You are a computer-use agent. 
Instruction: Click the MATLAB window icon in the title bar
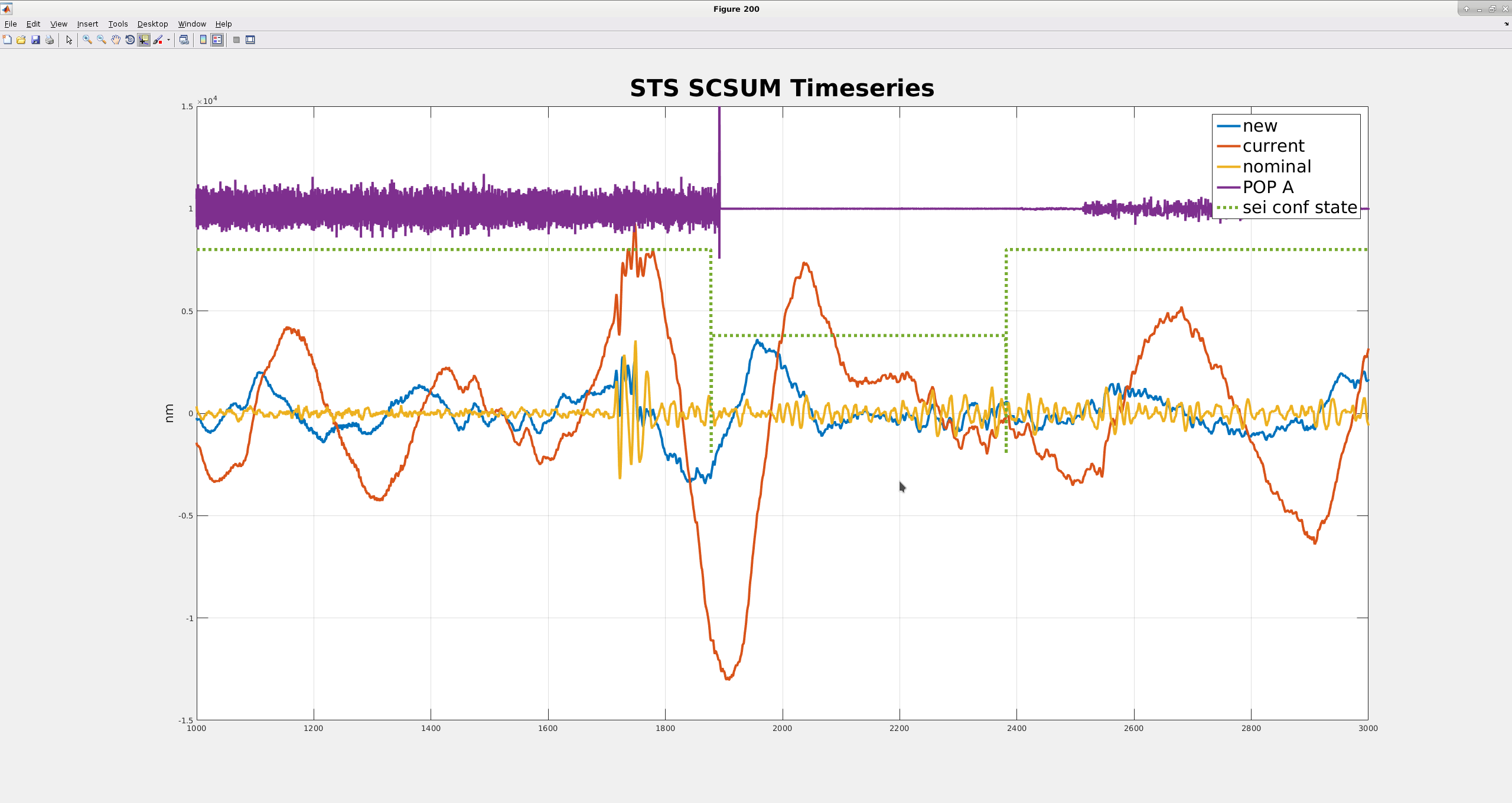(6, 8)
